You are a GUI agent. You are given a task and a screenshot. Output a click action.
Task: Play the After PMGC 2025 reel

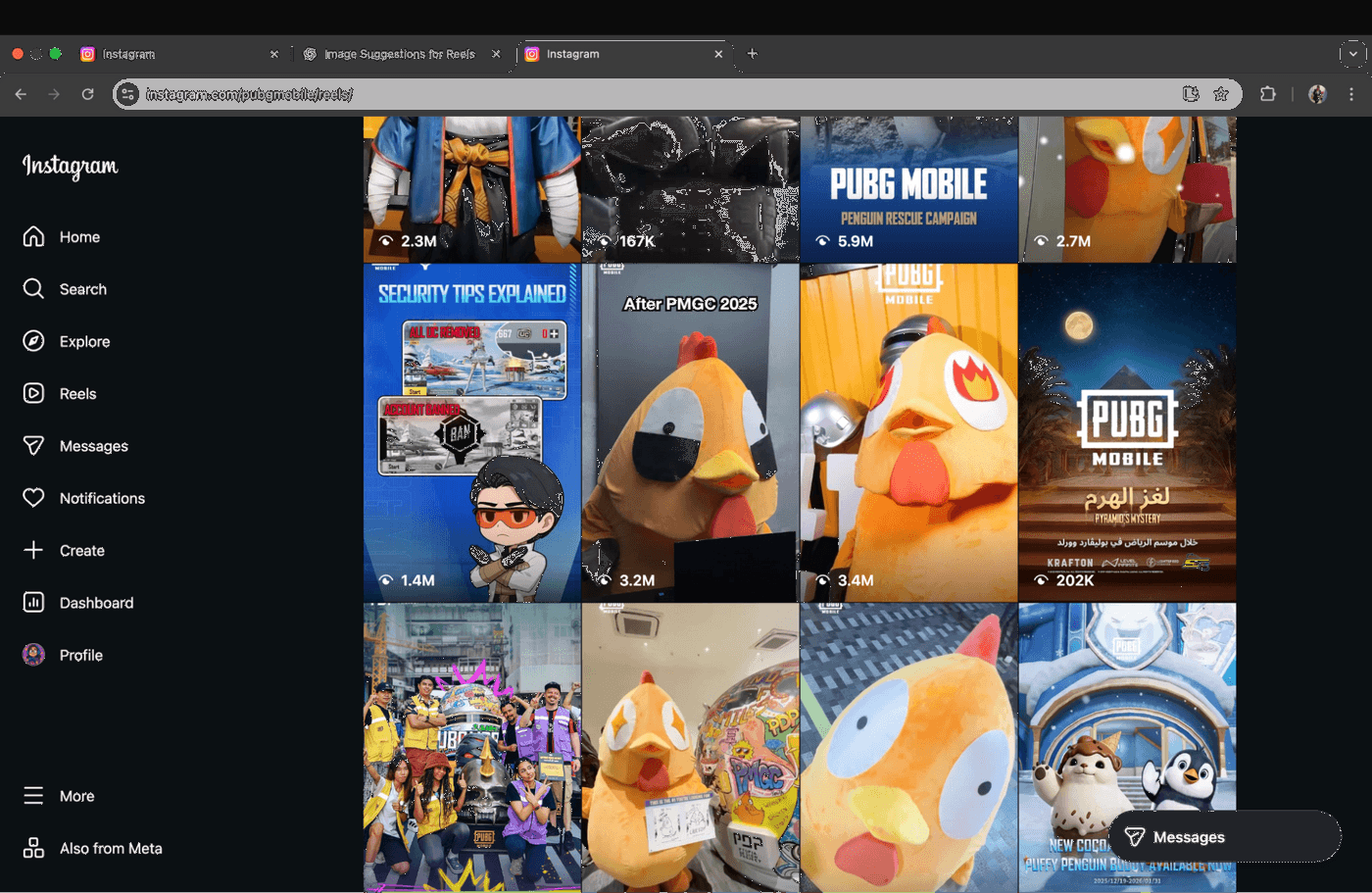coord(690,431)
